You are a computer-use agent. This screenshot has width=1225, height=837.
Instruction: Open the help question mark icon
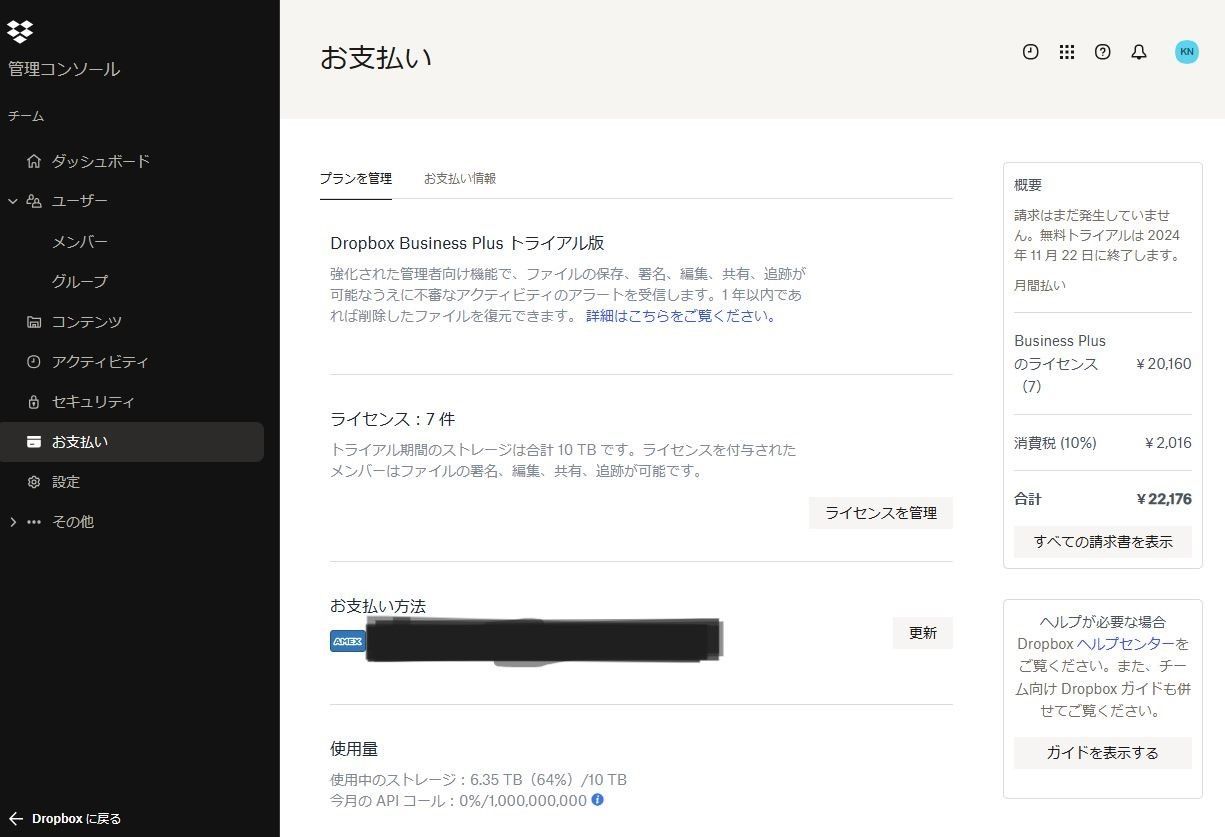[x=1102, y=52]
